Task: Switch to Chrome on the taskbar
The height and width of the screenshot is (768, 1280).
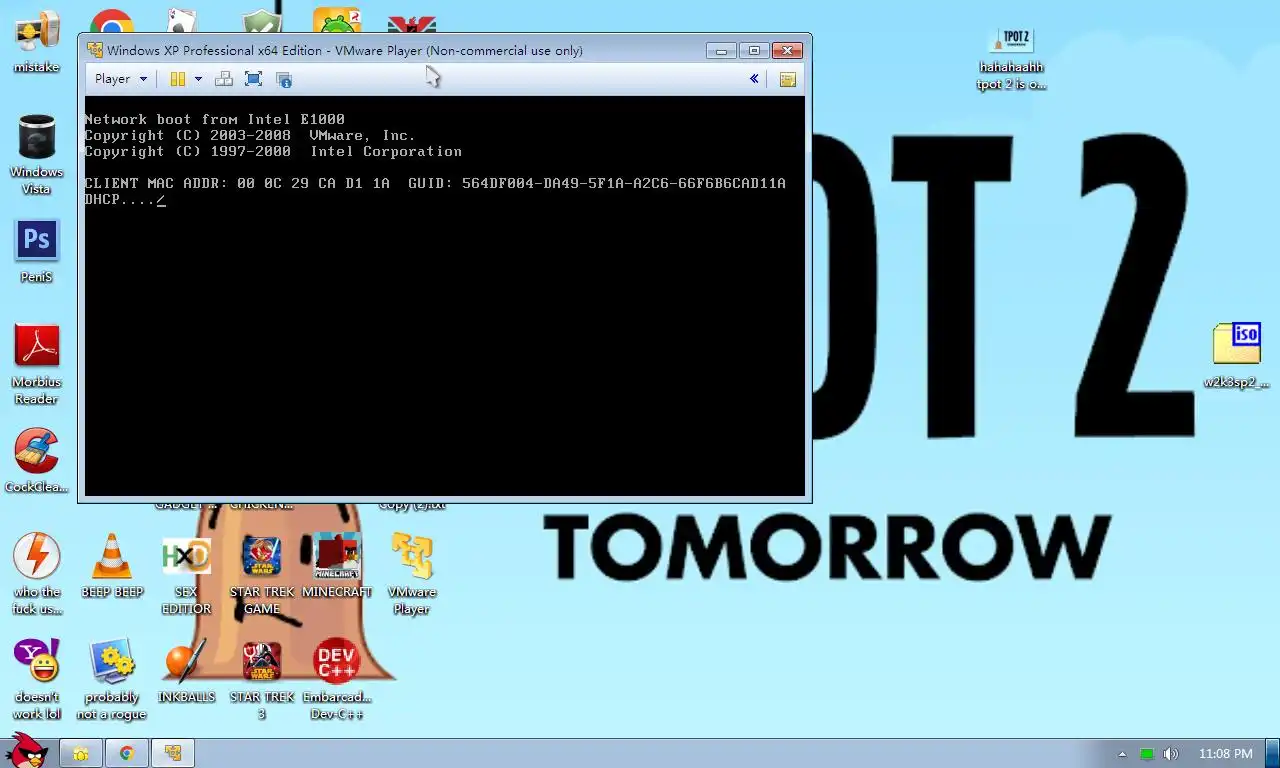Action: 127,753
